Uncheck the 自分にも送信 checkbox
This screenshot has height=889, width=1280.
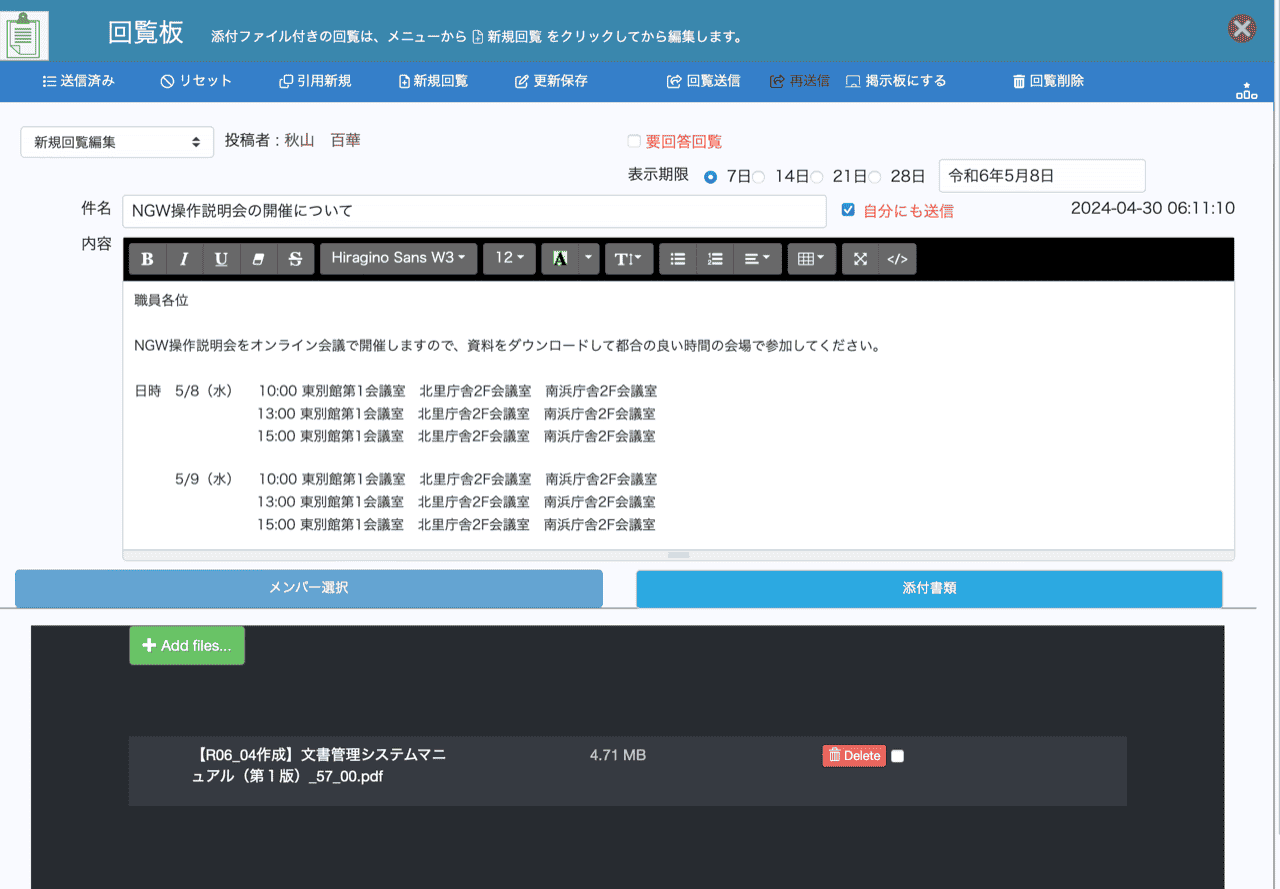coord(848,210)
